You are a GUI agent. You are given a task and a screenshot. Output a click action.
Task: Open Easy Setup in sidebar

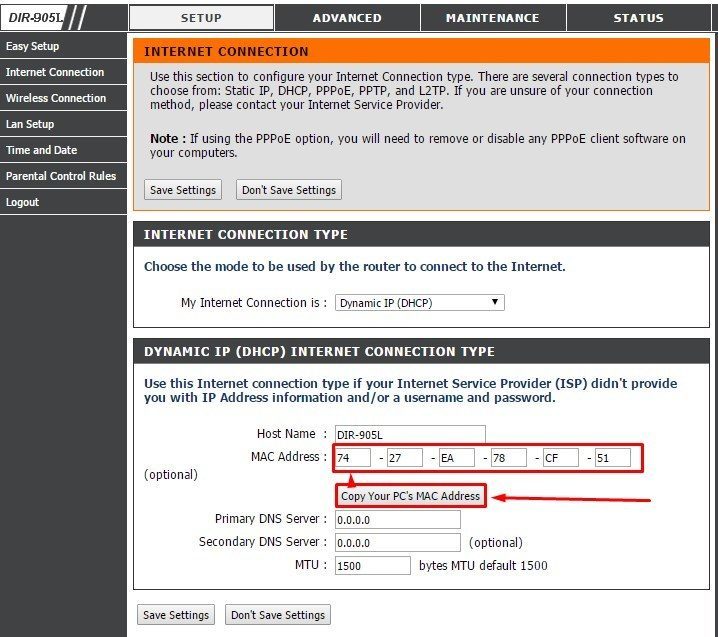(63, 46)
